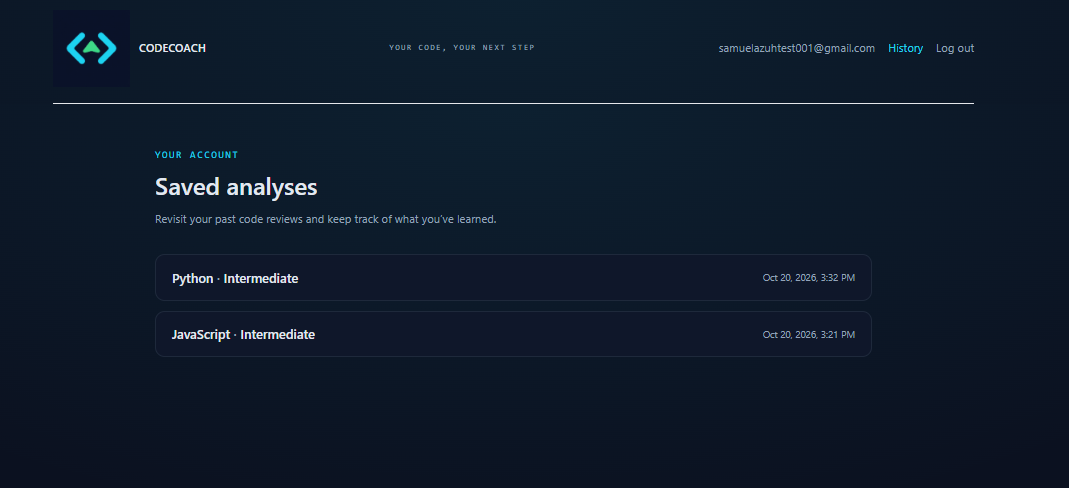Image resolution: width=1069 pixels, height=488 pixels.
Task: Click the samuelazuhtest001@gmail.com account email
Action: [796, 48]
